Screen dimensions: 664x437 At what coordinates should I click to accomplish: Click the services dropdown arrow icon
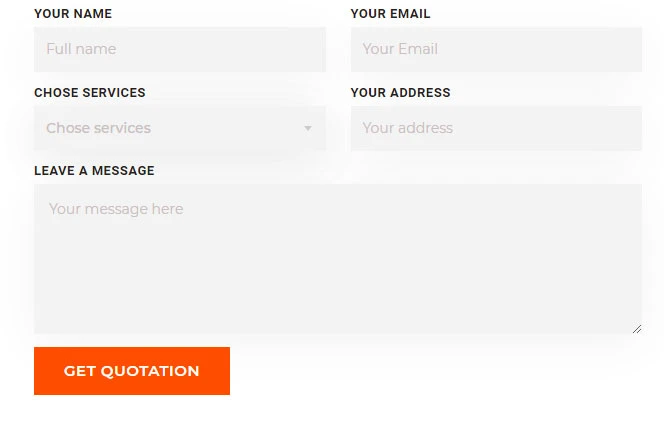click(308, 128)
